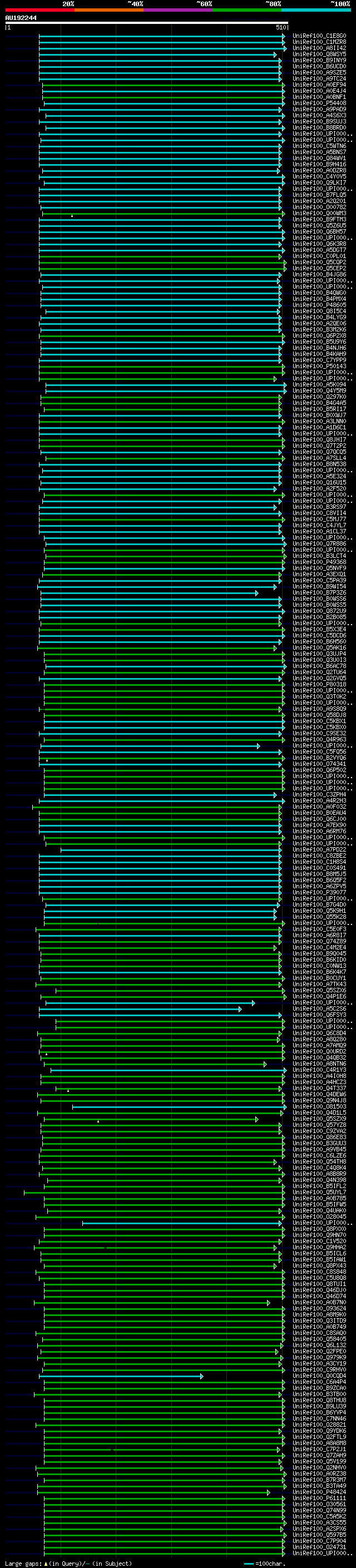This screenshot has width=356, height=1568.
Task: Open hit UniRef100_P54408
Action: tap(319, 103)
